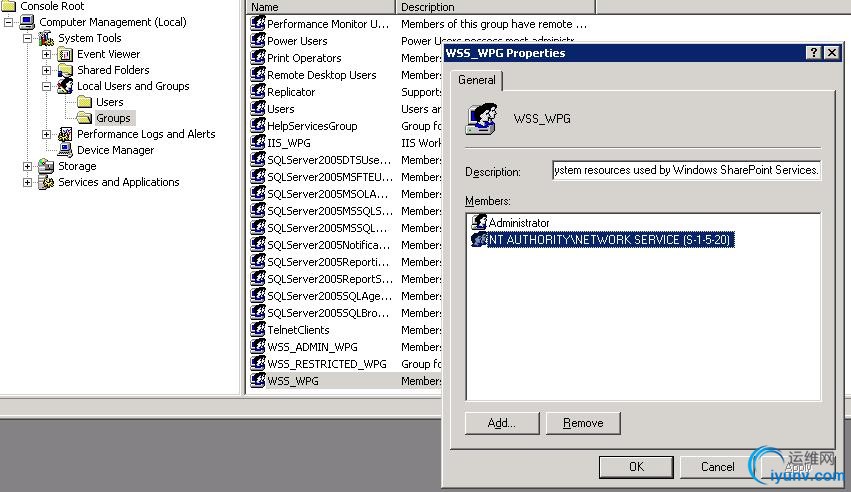The image size is (851, 492).
Task: Click the Computer Management computer icon
Action: tap(27, 22)
